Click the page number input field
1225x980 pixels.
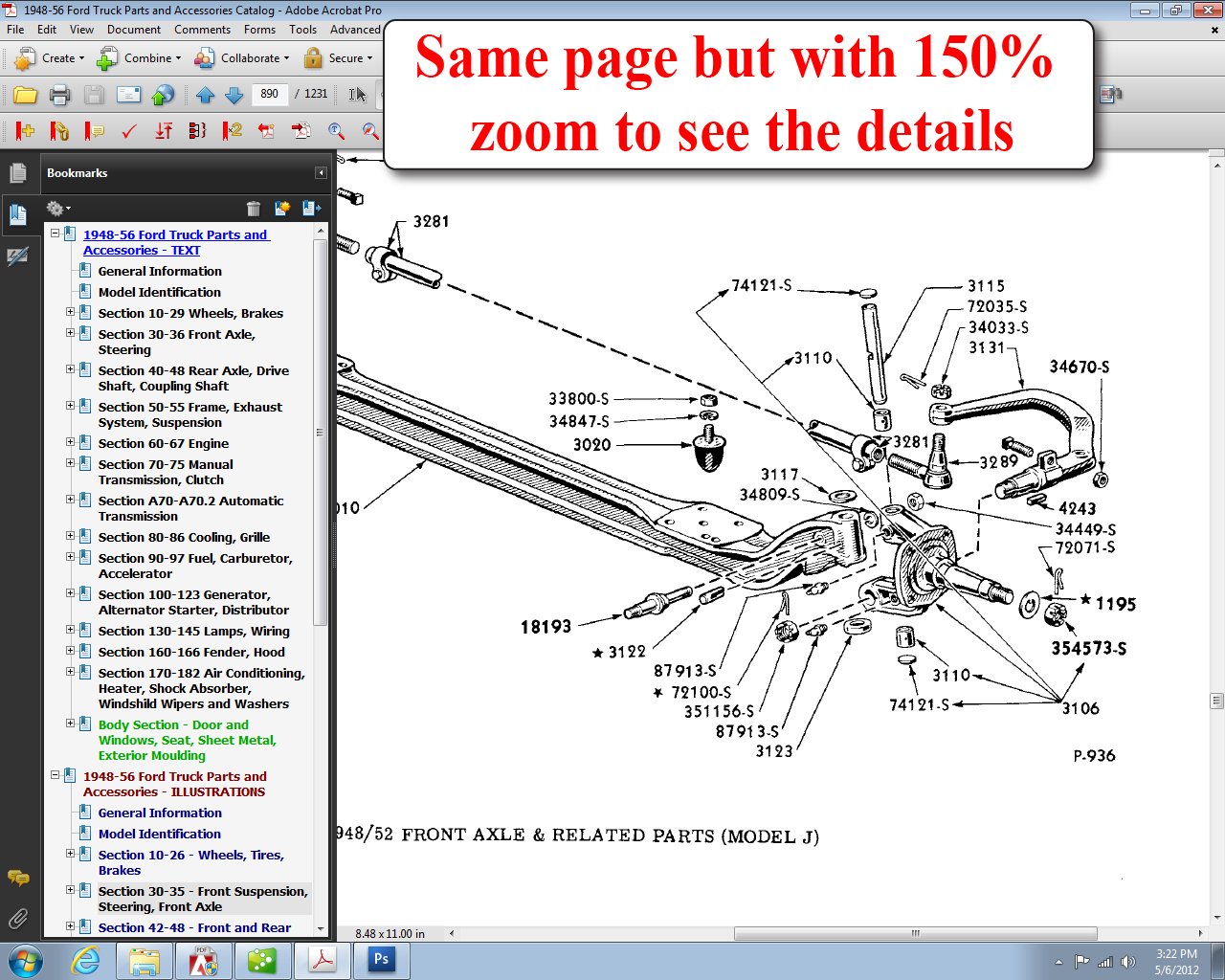(x=270, y=94)
